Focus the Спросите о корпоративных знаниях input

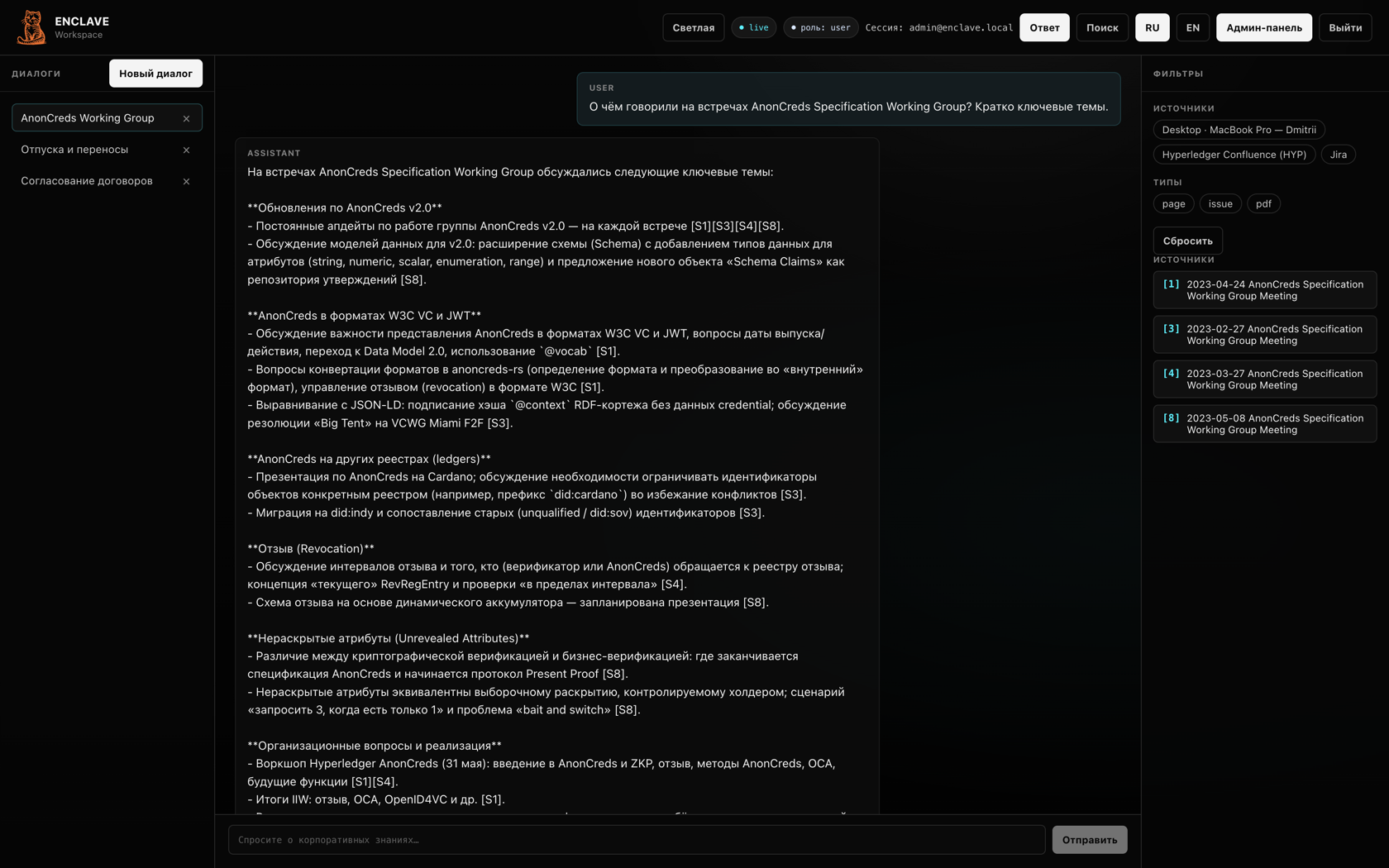pos(637,840)
